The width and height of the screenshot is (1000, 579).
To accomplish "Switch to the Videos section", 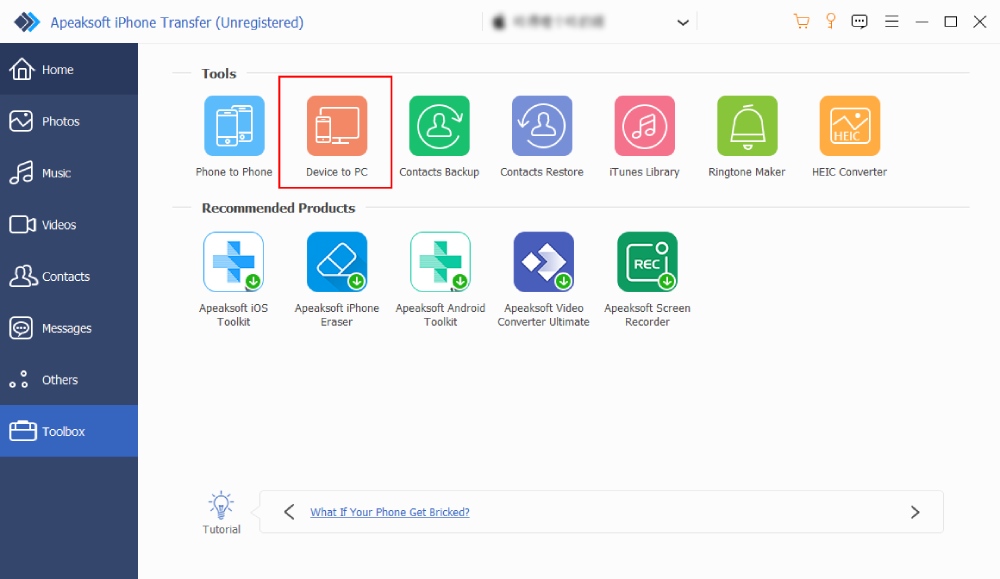I will pos(69,224).
